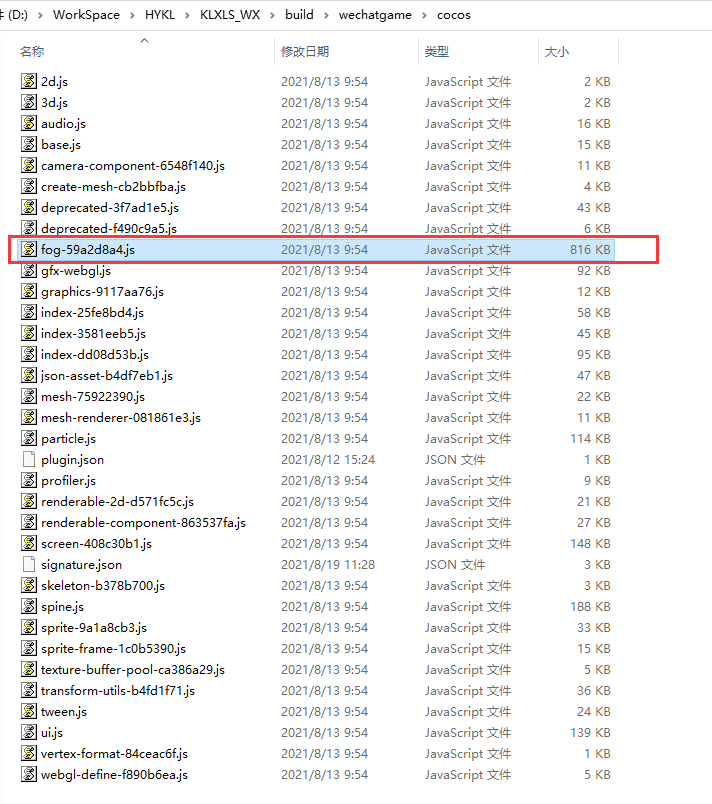The width and height of the screenshot is (712, 804).
Task: Navigate to WorkSpace in address bar
Action: [86, 15]
